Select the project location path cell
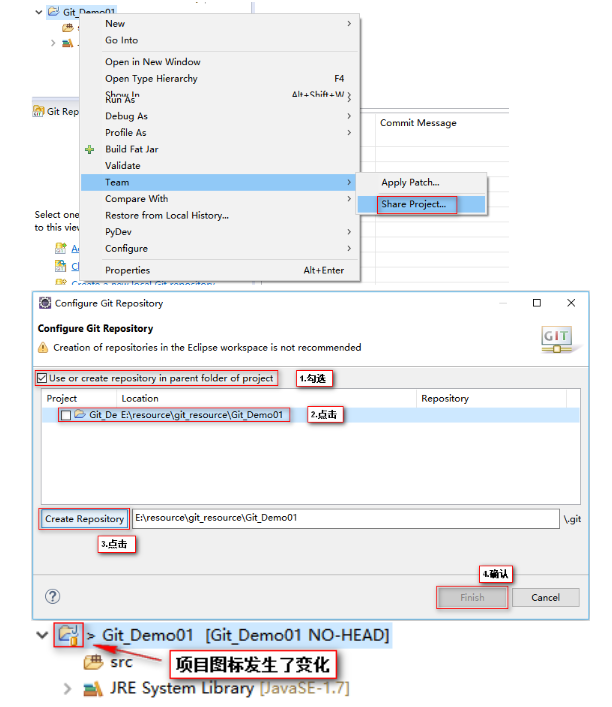The image size is (612, 707). 202,414
